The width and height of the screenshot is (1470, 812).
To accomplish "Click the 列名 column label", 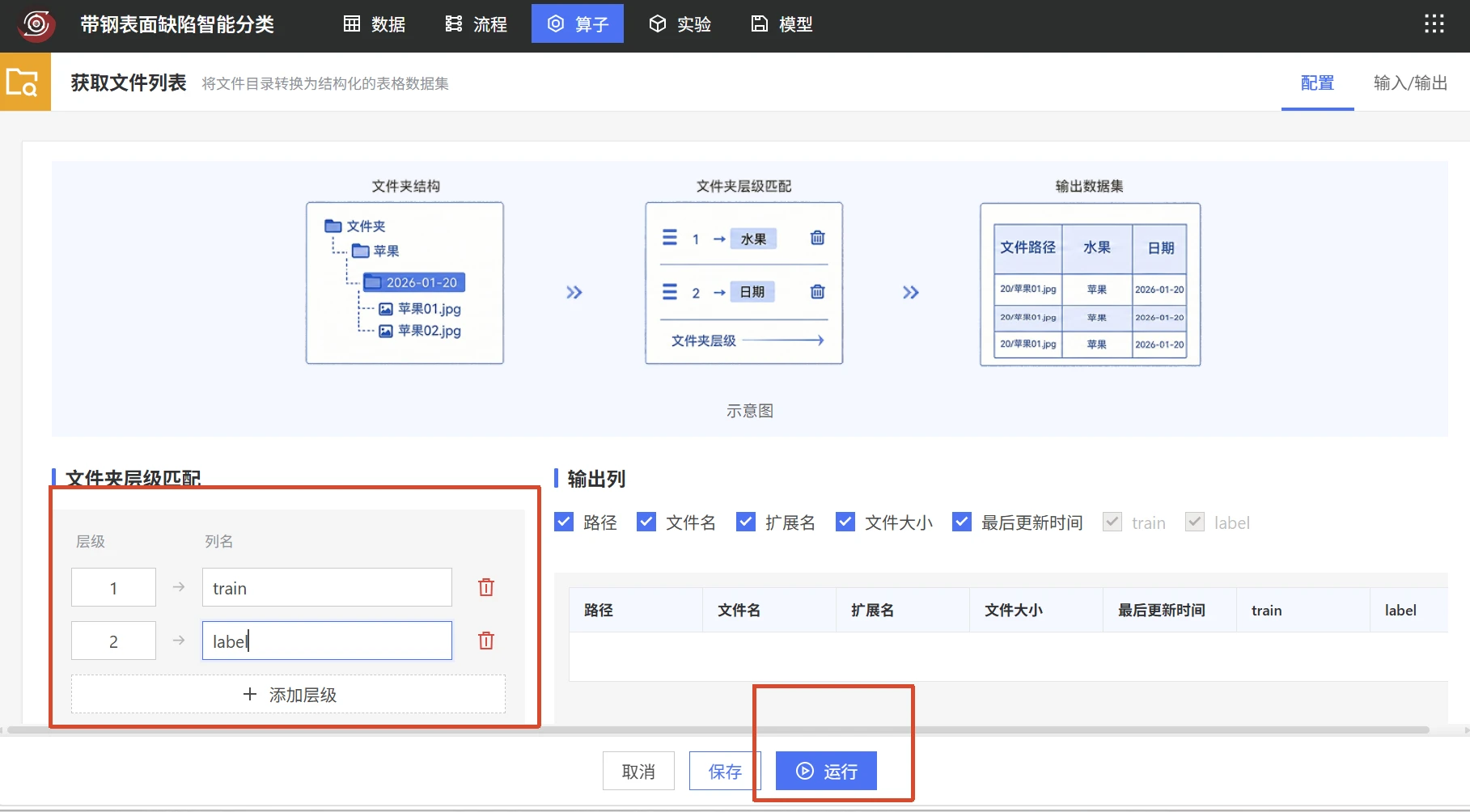I will pos(219,541).
